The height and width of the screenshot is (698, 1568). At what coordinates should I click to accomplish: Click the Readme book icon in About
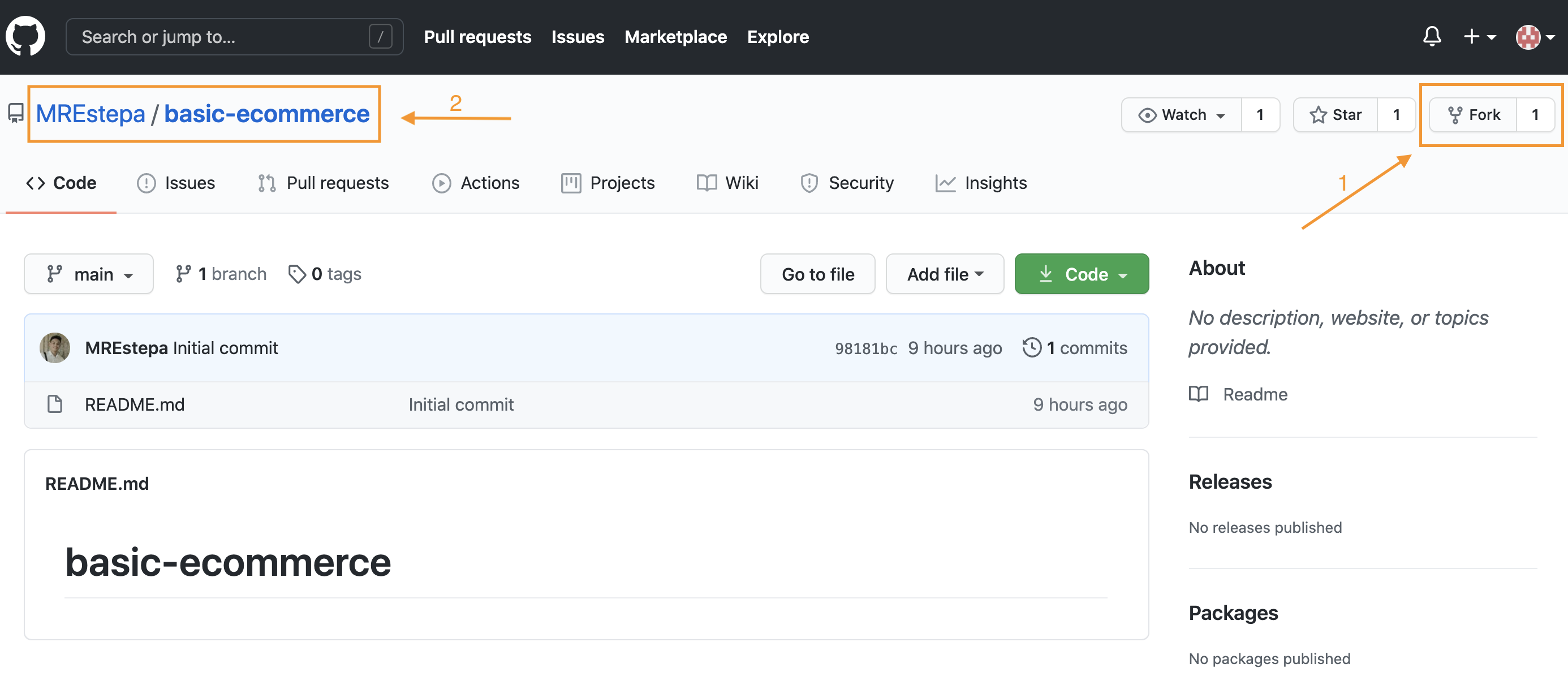1199,394
